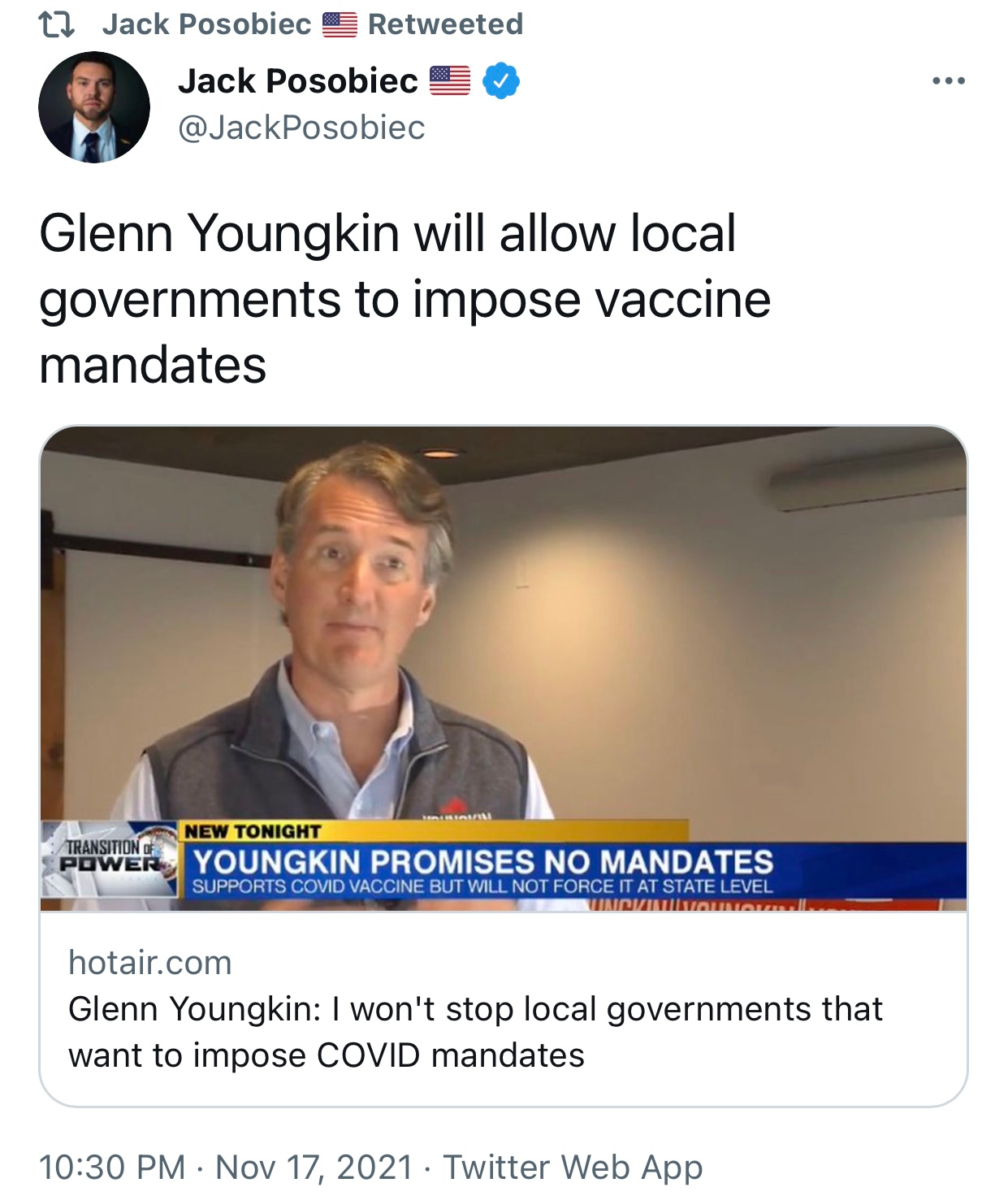Click the 'NEW TONIGHT' yellow label

tap(253, 832)
